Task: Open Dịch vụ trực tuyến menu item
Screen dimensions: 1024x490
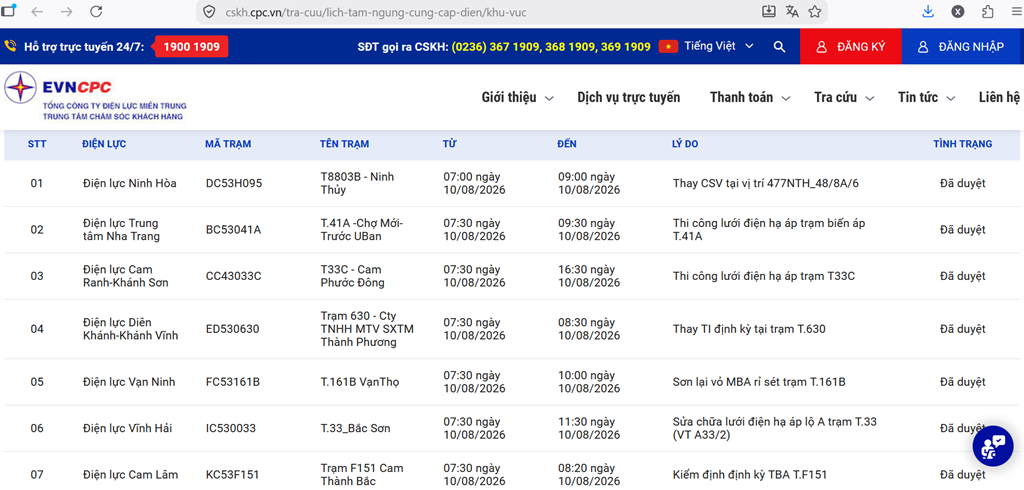Action: coord(628,97)
